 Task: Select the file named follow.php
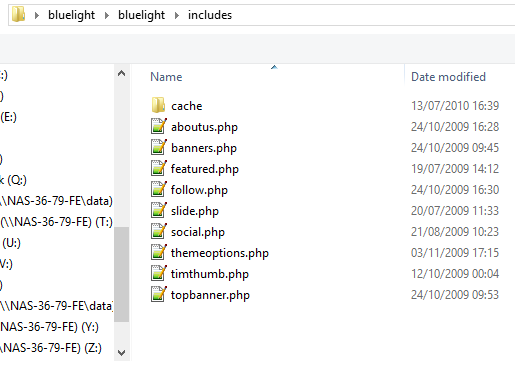tap(199, 190)
